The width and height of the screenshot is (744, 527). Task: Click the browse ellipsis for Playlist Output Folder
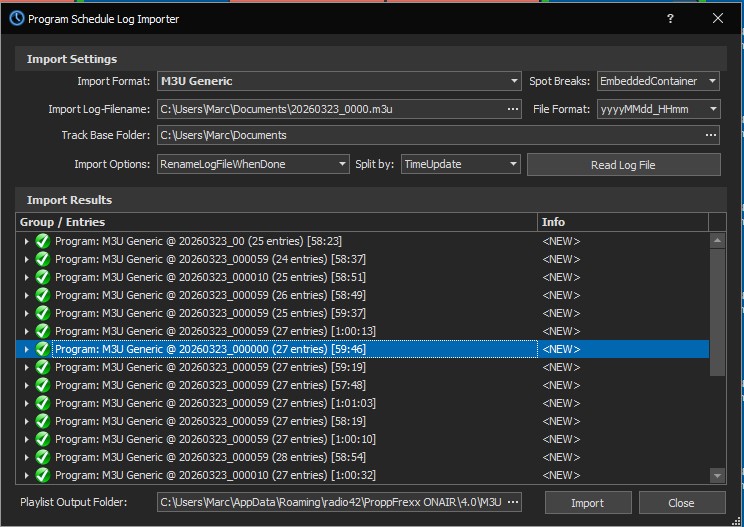click(513, 502)
